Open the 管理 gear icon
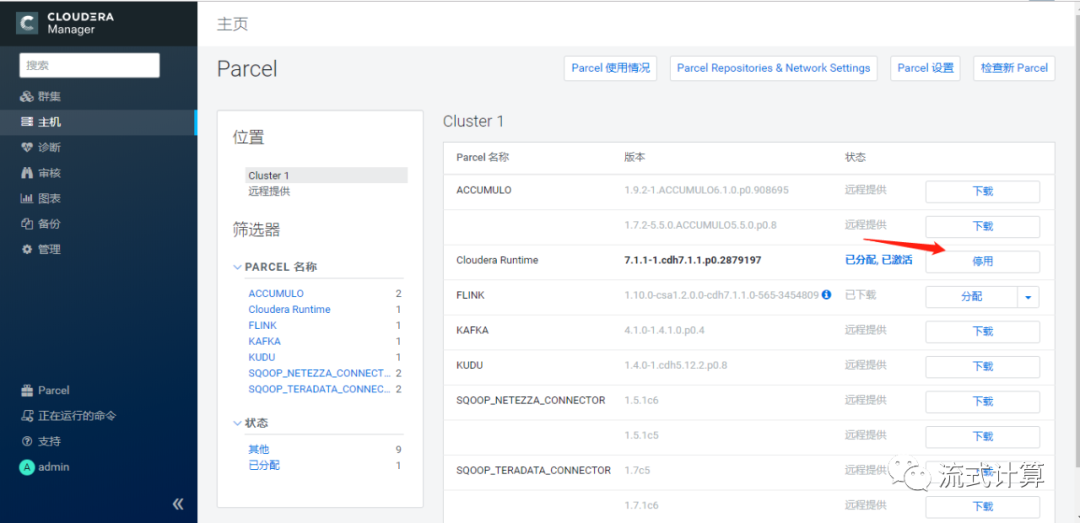Image resolution: width=1080 pixels, height=523 pixels. (x=27, y=249)
